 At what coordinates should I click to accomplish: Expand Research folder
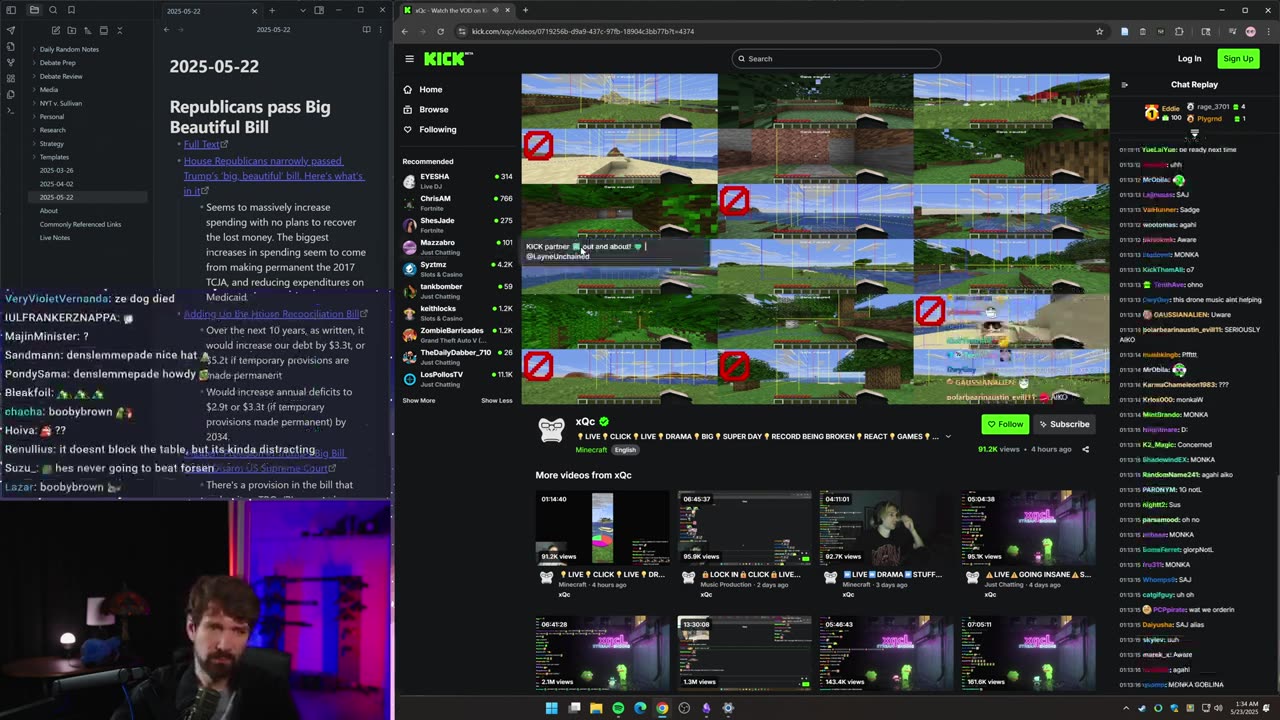[x=52, y=130]
